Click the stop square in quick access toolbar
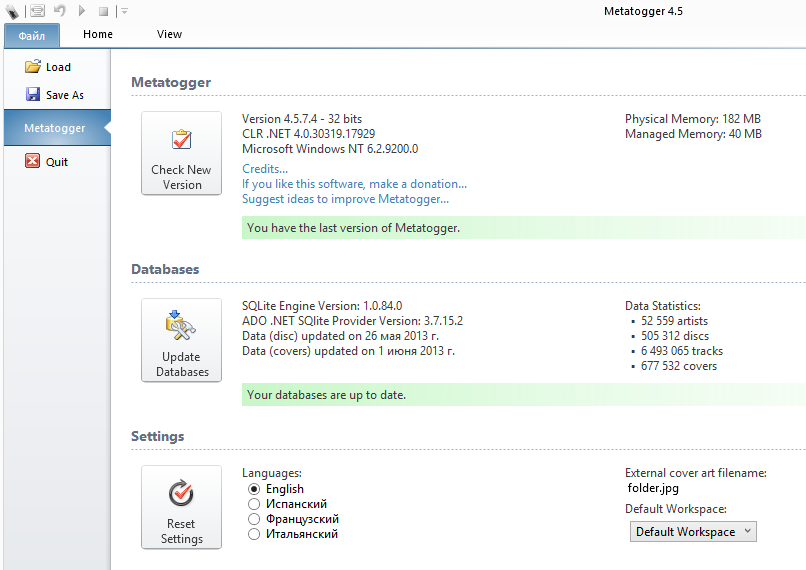Image resolution: width=806 pixels, height=570 pixels. [103, 11]
